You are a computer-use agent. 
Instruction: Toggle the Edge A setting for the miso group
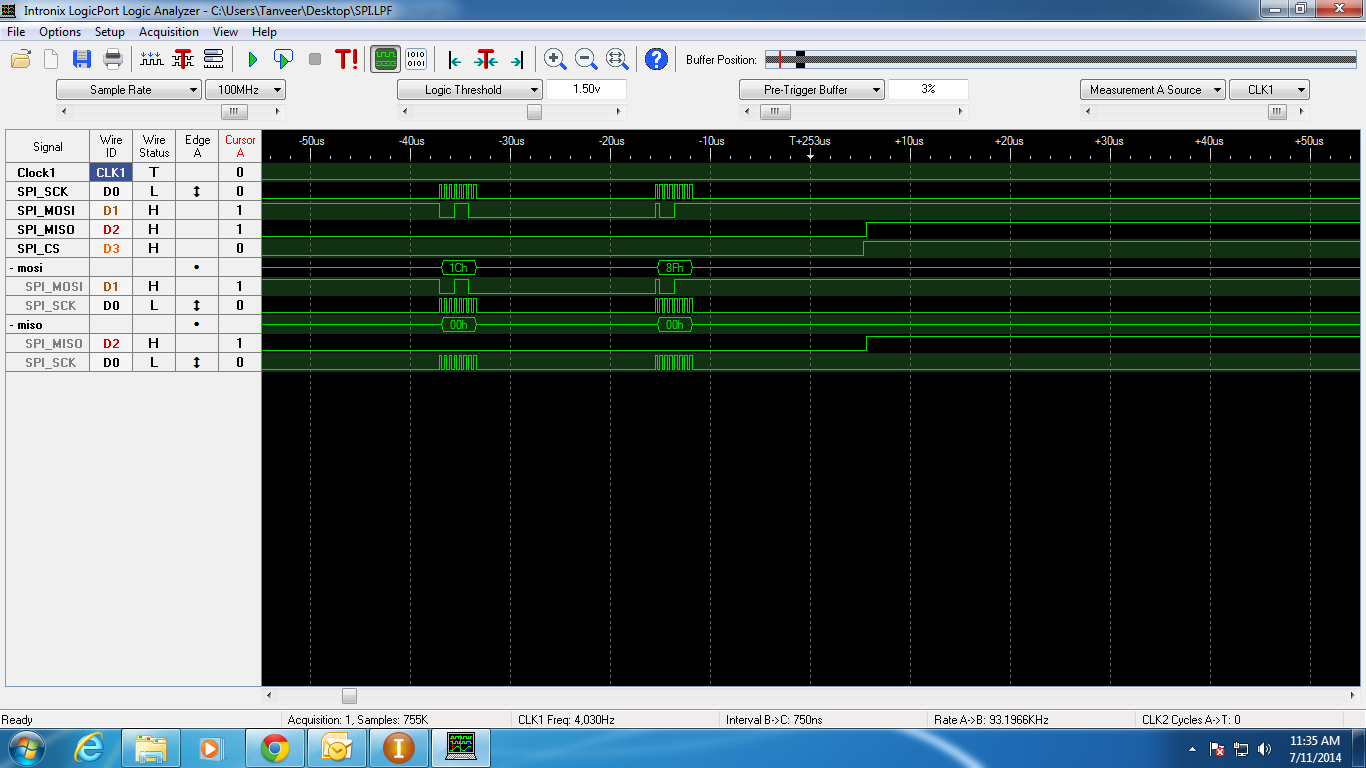tap(197, 325)
